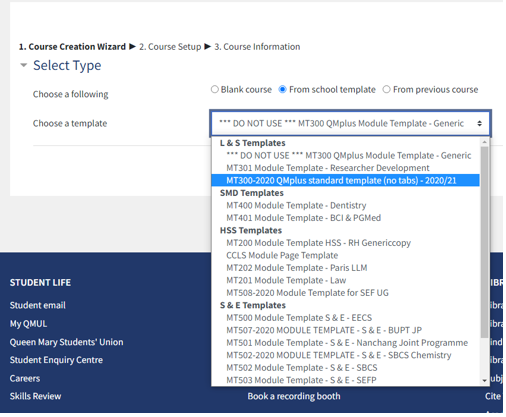506x417 pixels.
Task: Open the Careers footer link
Action: point(25,378)
